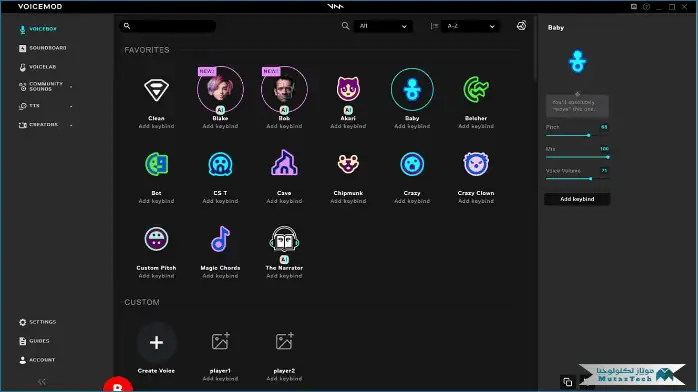Open the player2 custom voice
This screenshot has height=392, width=698.
(x=284, y=341)
